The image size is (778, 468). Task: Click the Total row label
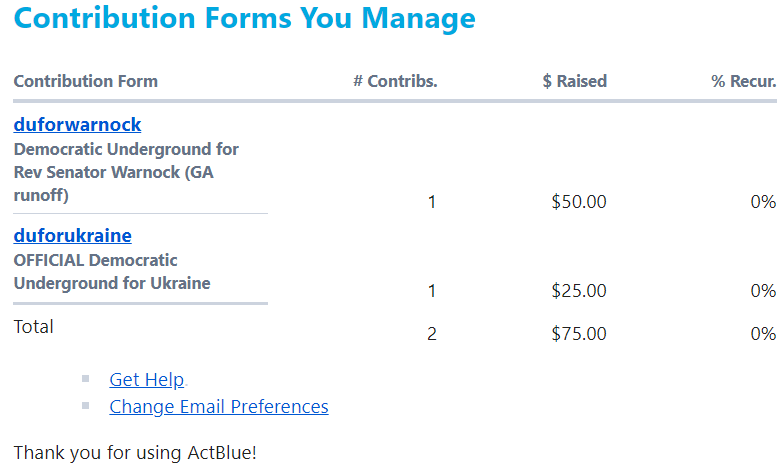click(33, 327)
